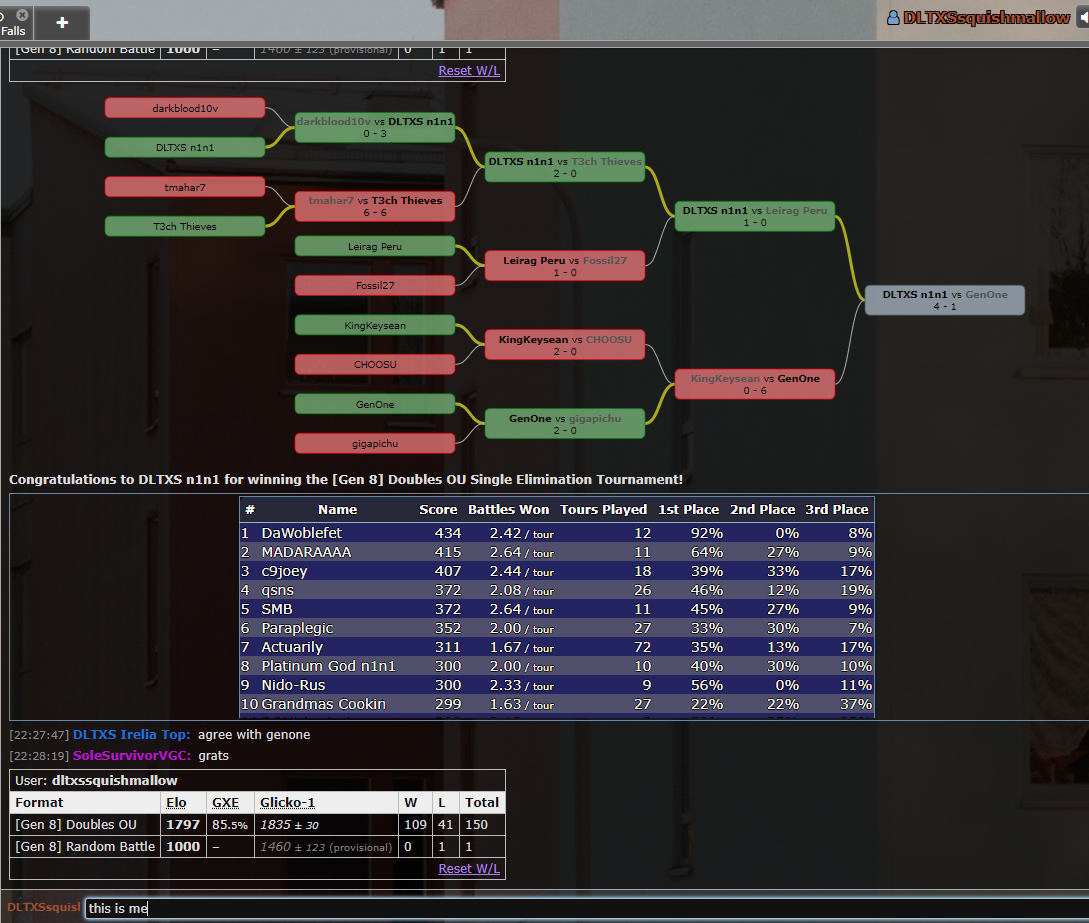Click the KingKeysean vs GenOne bracket match

tap(754, 384)
